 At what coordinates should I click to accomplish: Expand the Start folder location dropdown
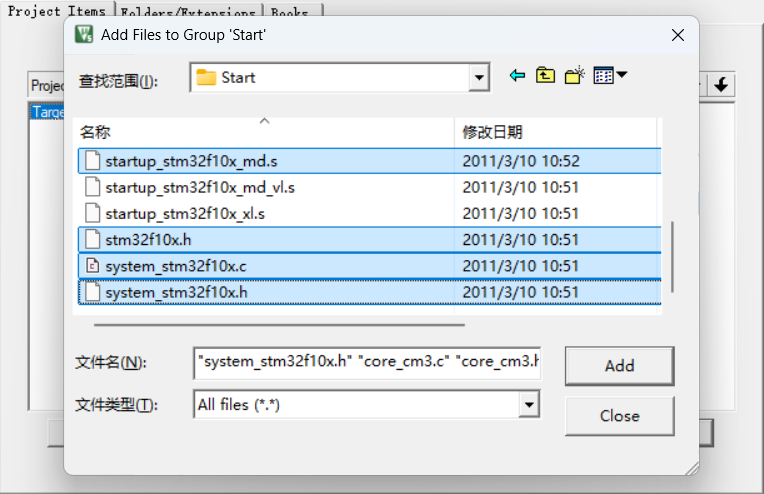(x=479, y=77)
